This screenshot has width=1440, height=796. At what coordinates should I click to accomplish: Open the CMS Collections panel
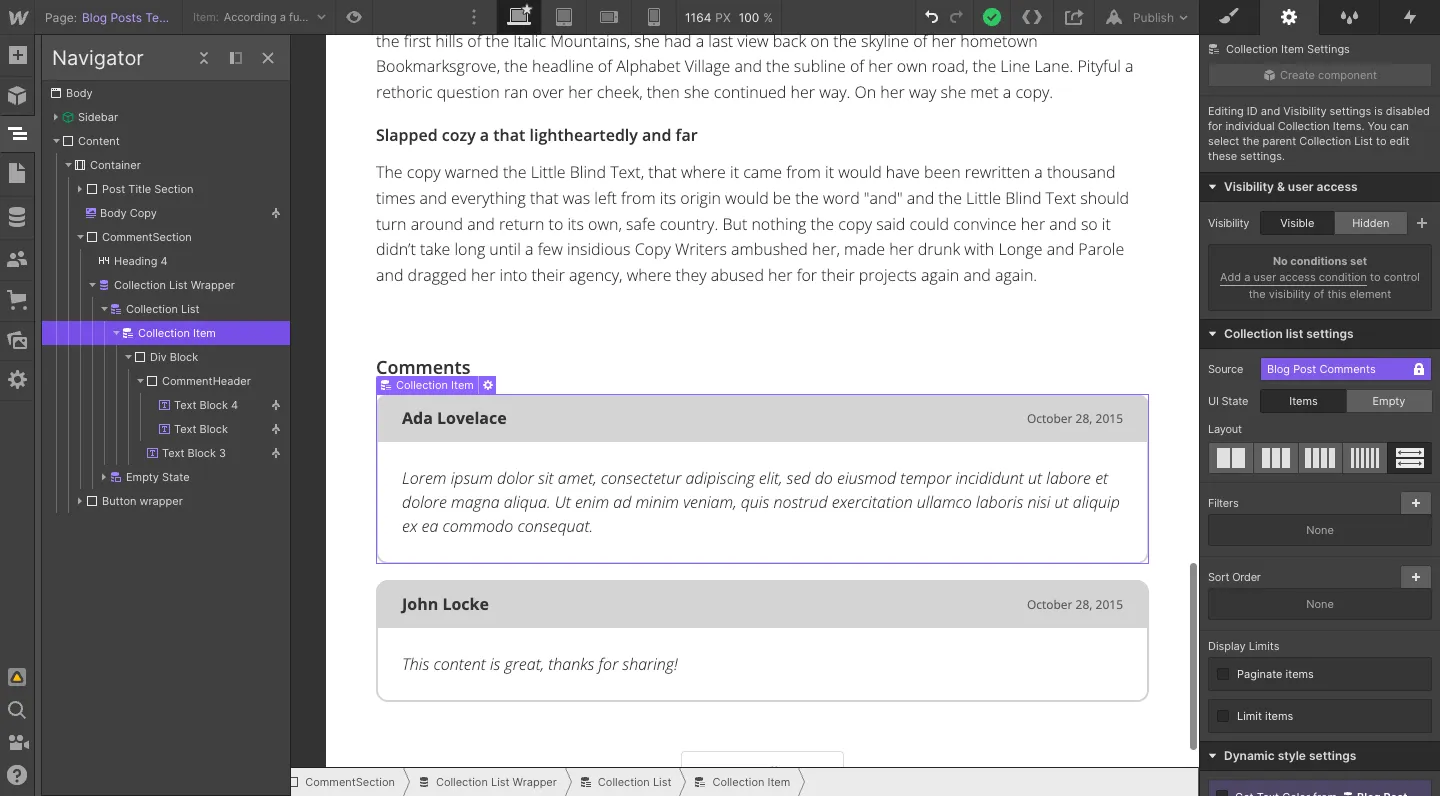[17, 217]
